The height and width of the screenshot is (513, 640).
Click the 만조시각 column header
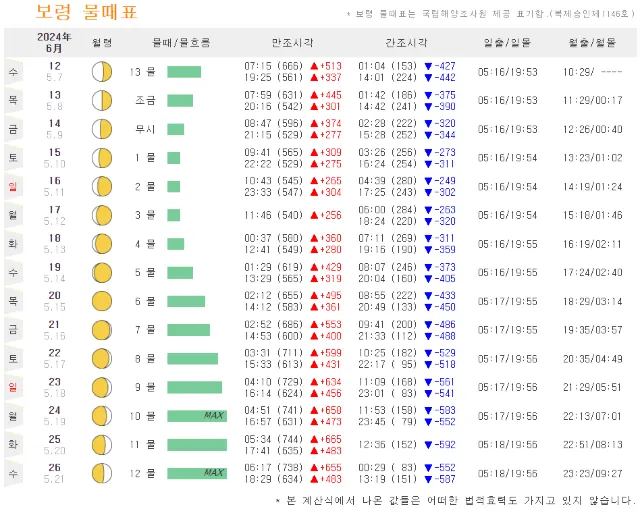pyautogui.click(x=291, y=42)
